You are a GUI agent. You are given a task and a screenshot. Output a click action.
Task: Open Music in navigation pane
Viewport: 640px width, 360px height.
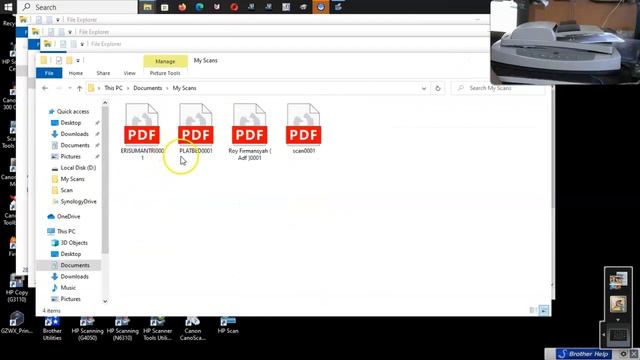click(x=68, y=288)
